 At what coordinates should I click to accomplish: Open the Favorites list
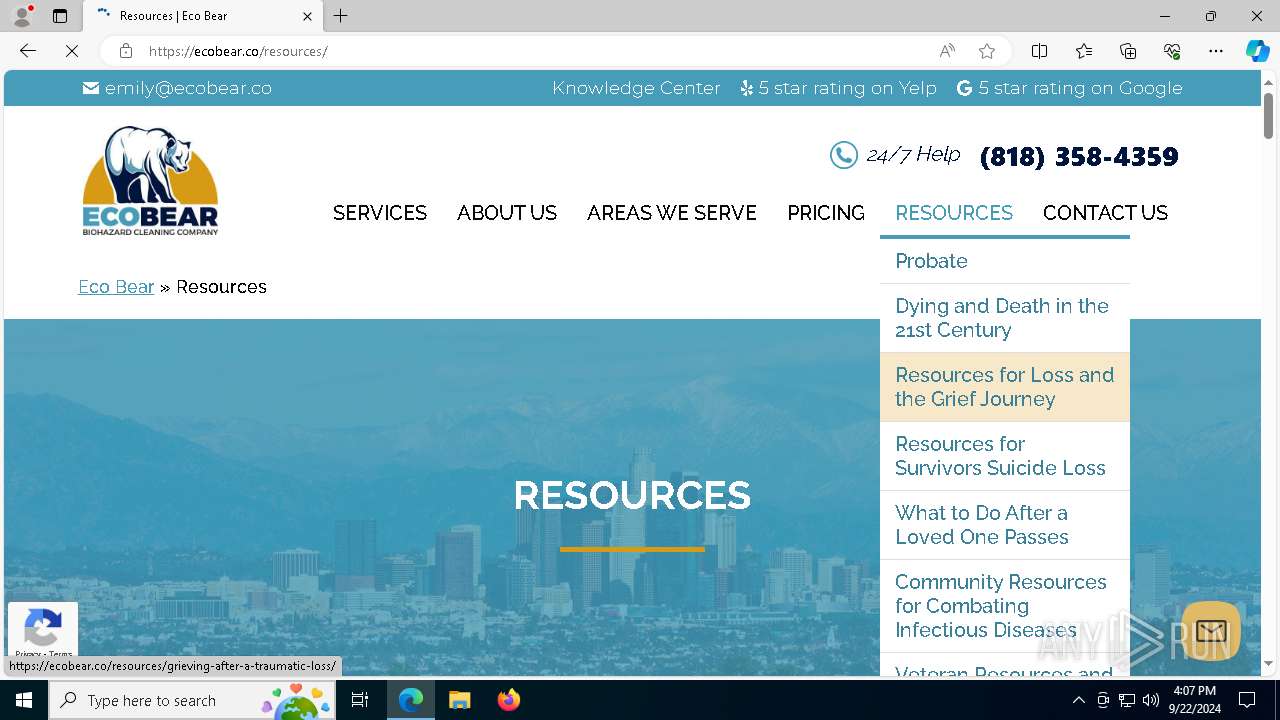click(1084, 51)
